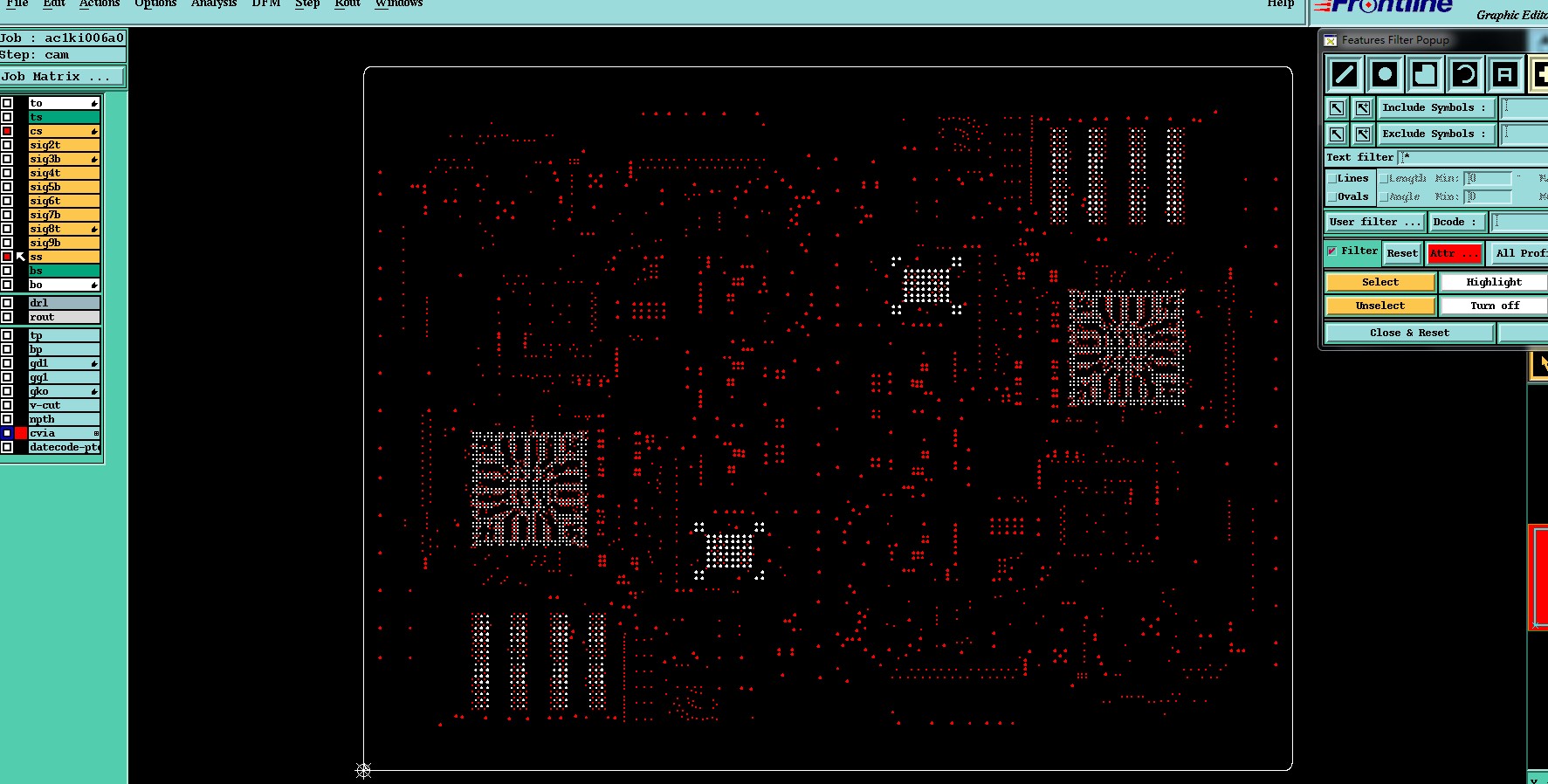
Task: Click add-pick arrow icon beside Exclude Symbols
Action: (x=1363, y=134)
